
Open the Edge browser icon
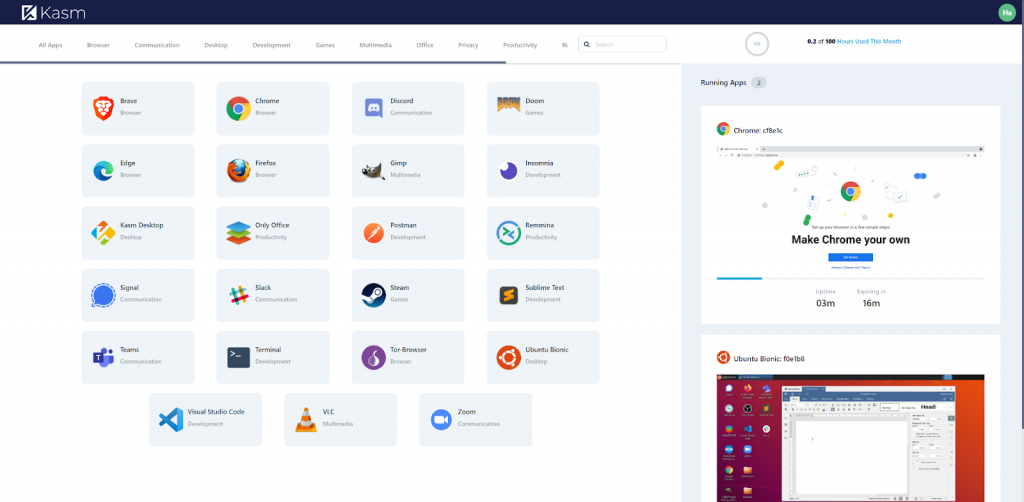pos(103,171)
